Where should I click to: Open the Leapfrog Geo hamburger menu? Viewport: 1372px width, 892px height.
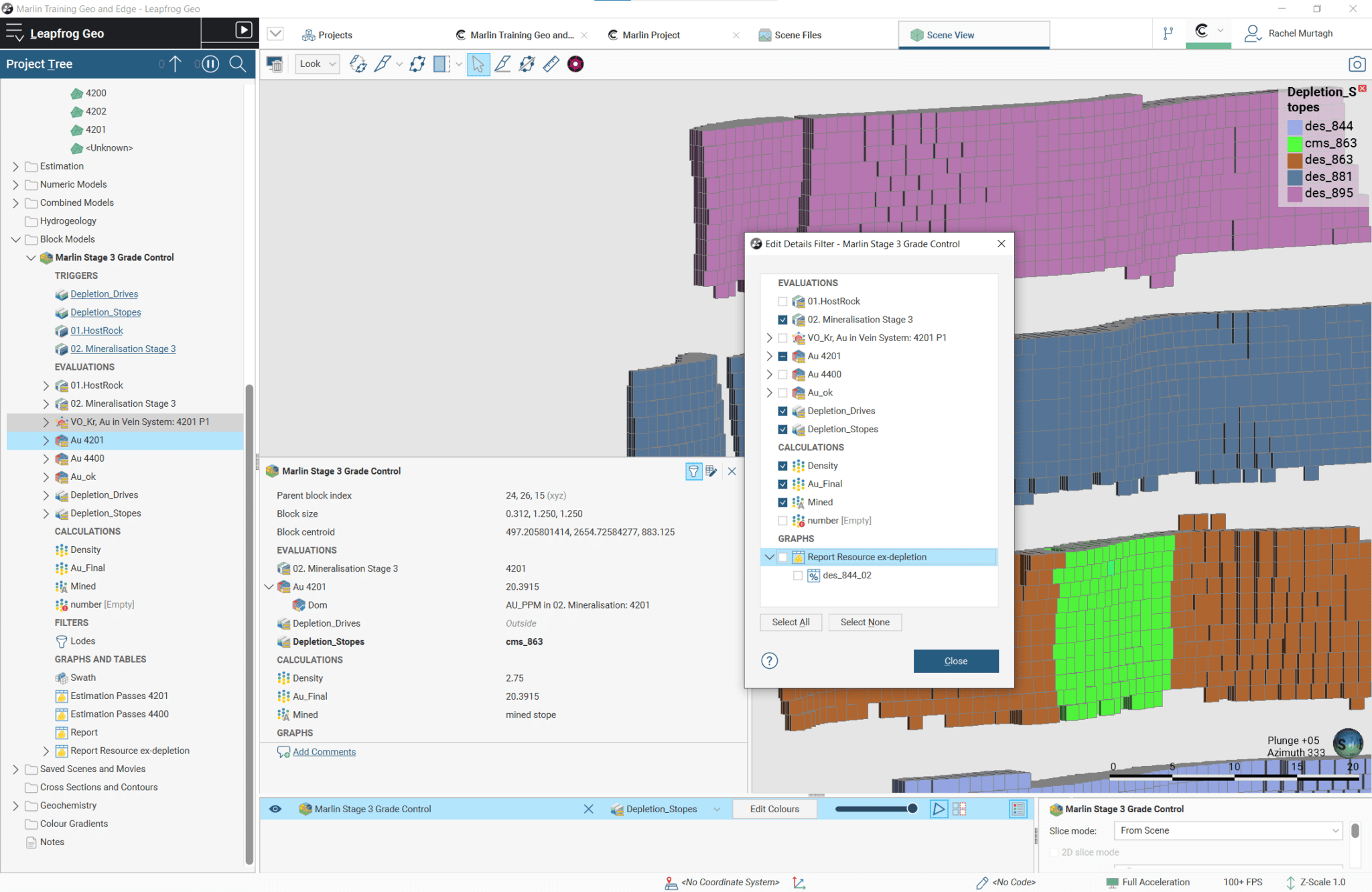(14, 33)
